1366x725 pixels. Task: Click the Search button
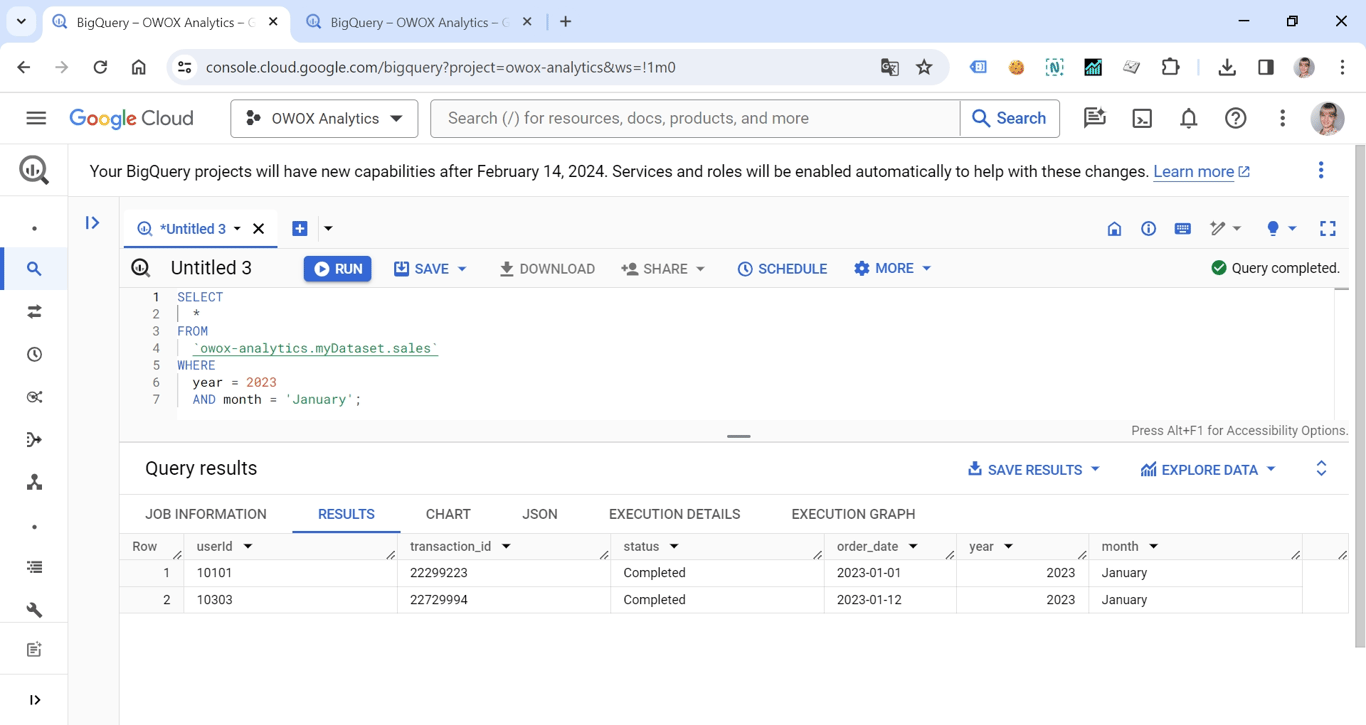coord(1009,118)
